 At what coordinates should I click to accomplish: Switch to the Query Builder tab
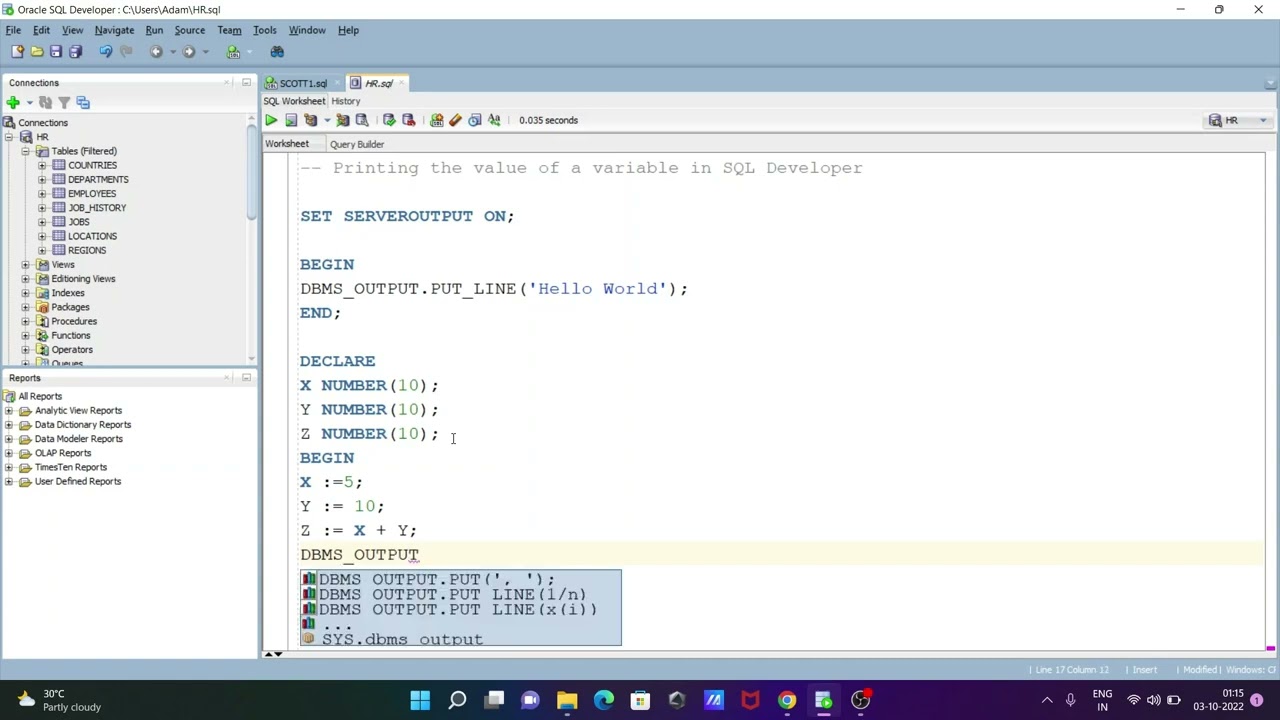pyautogui.click(x=357, y=144)
